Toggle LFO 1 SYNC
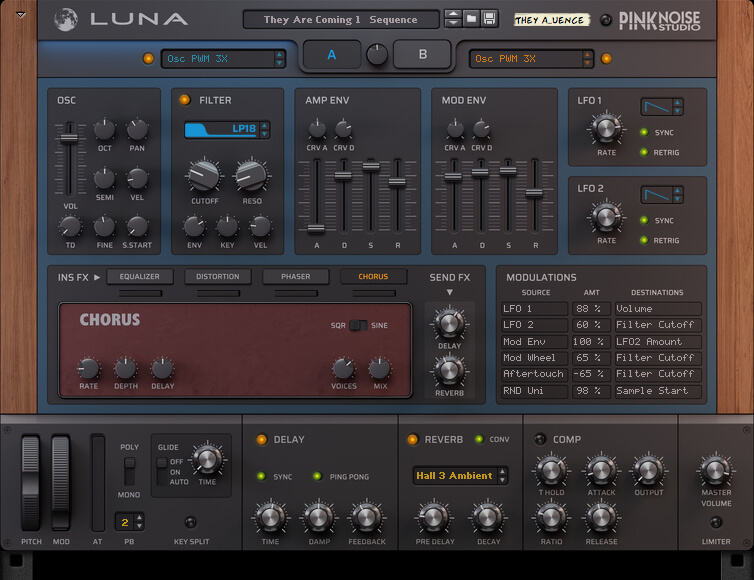This screenshot has height=580, width=754. (644, 132)
